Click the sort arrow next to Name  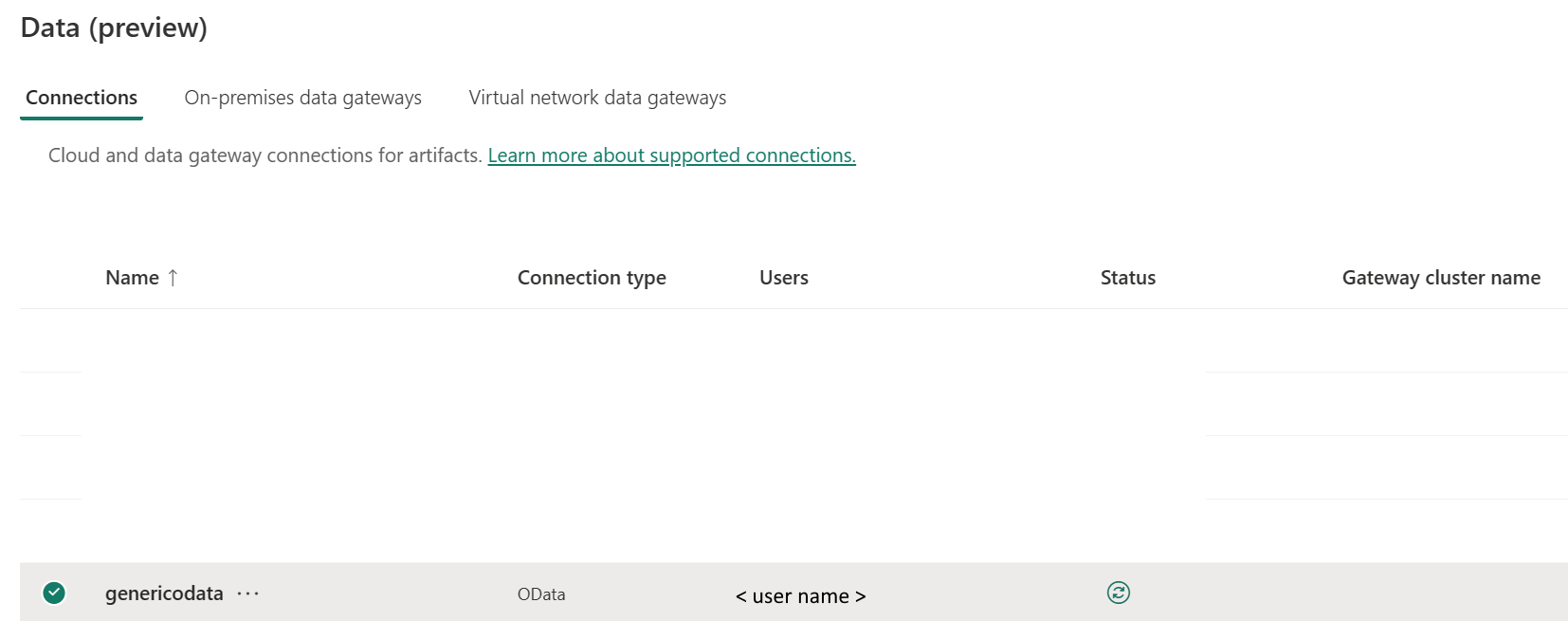(173, 278)
